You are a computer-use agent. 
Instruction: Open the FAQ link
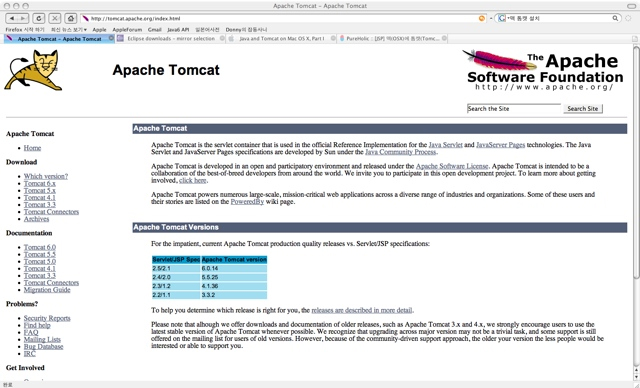click(x=31, y=332)
